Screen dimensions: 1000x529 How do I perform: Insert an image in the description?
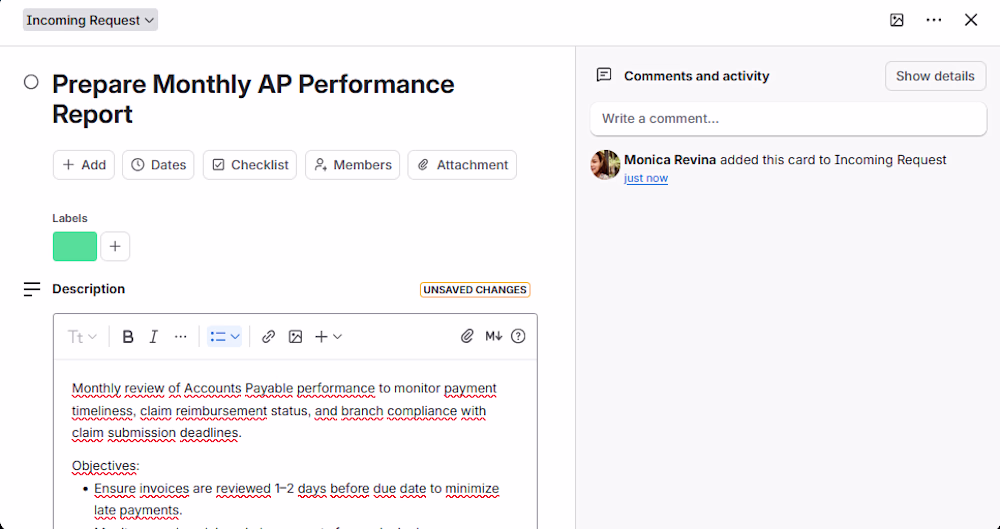coord(295,336)
